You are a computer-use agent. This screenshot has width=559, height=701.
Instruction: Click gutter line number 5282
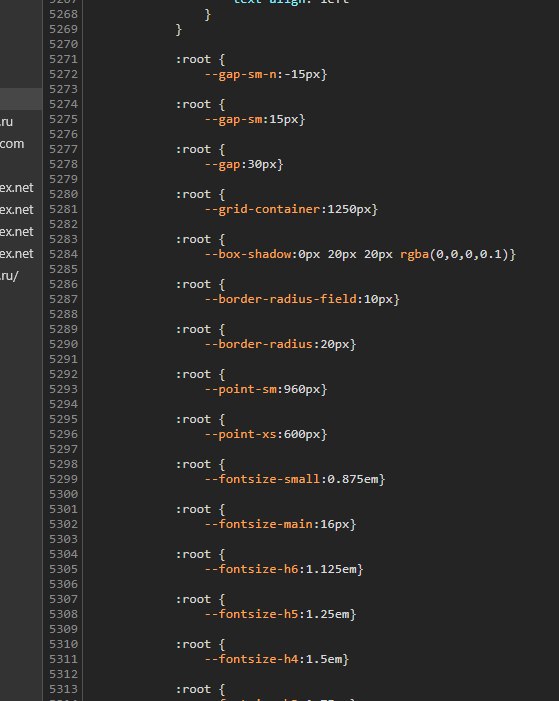click(64, 224)
